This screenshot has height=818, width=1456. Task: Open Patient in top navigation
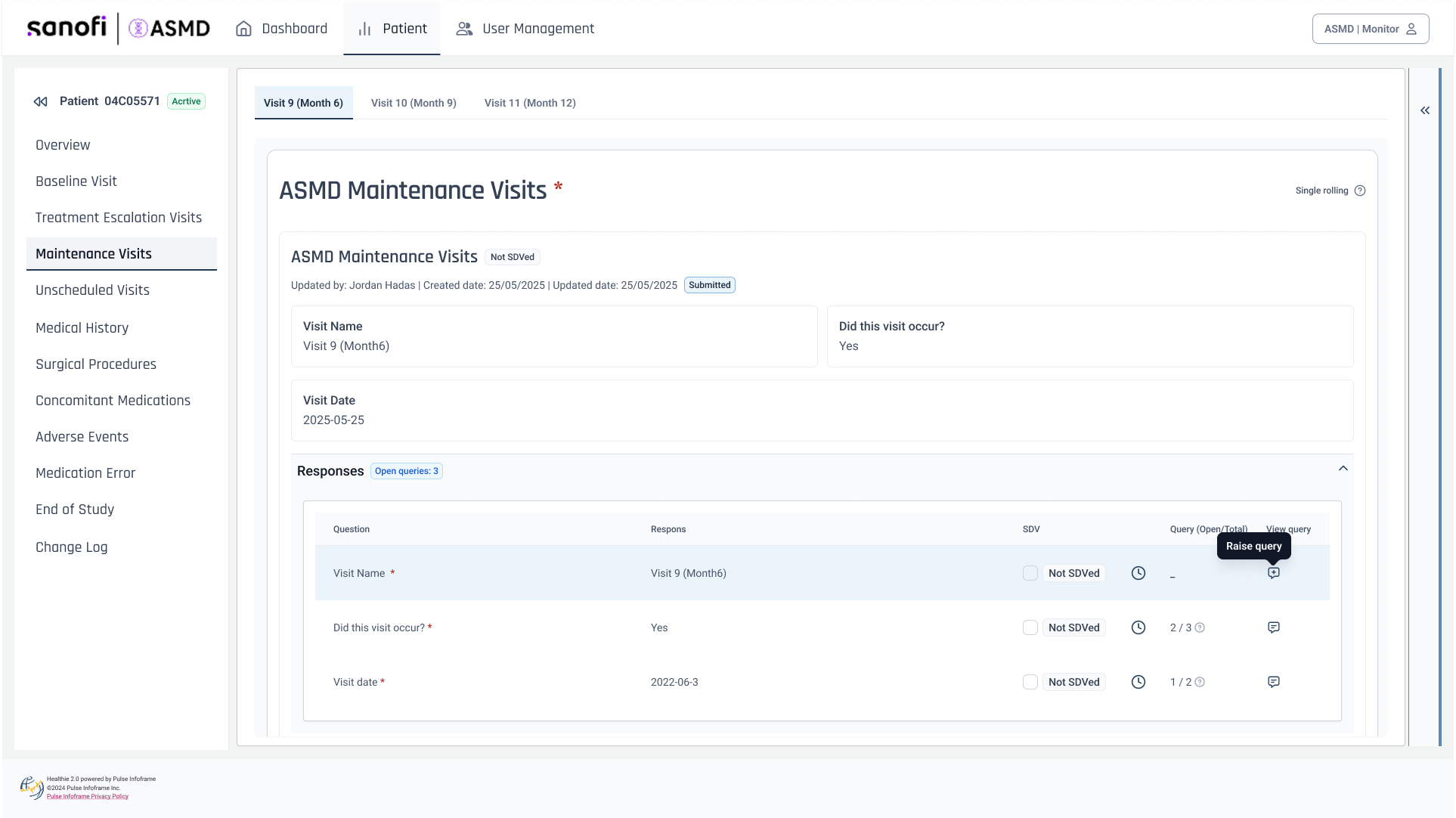tap(392, 29)
